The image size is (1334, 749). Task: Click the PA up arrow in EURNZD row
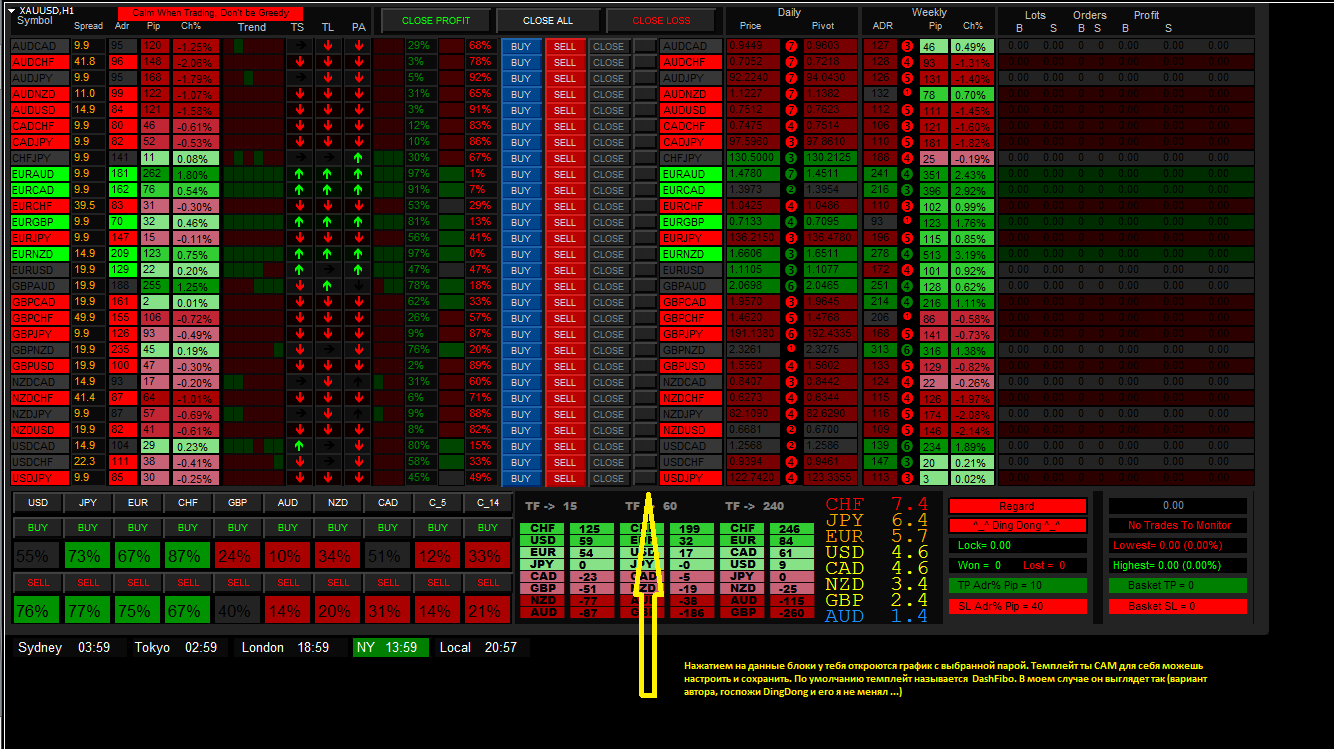pos(358,254)
